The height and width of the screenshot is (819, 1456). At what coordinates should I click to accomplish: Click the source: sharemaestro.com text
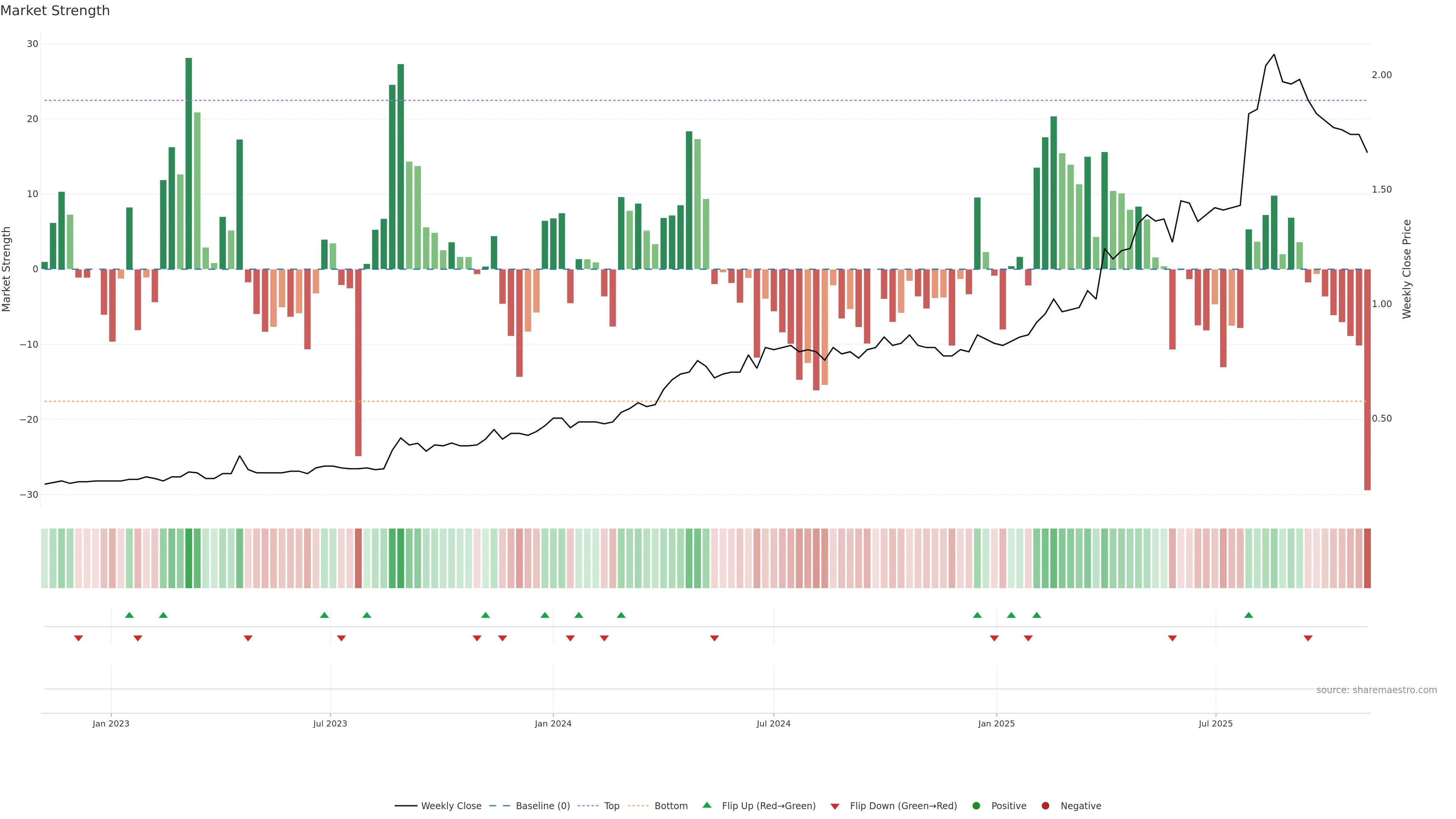(1376, 690)
